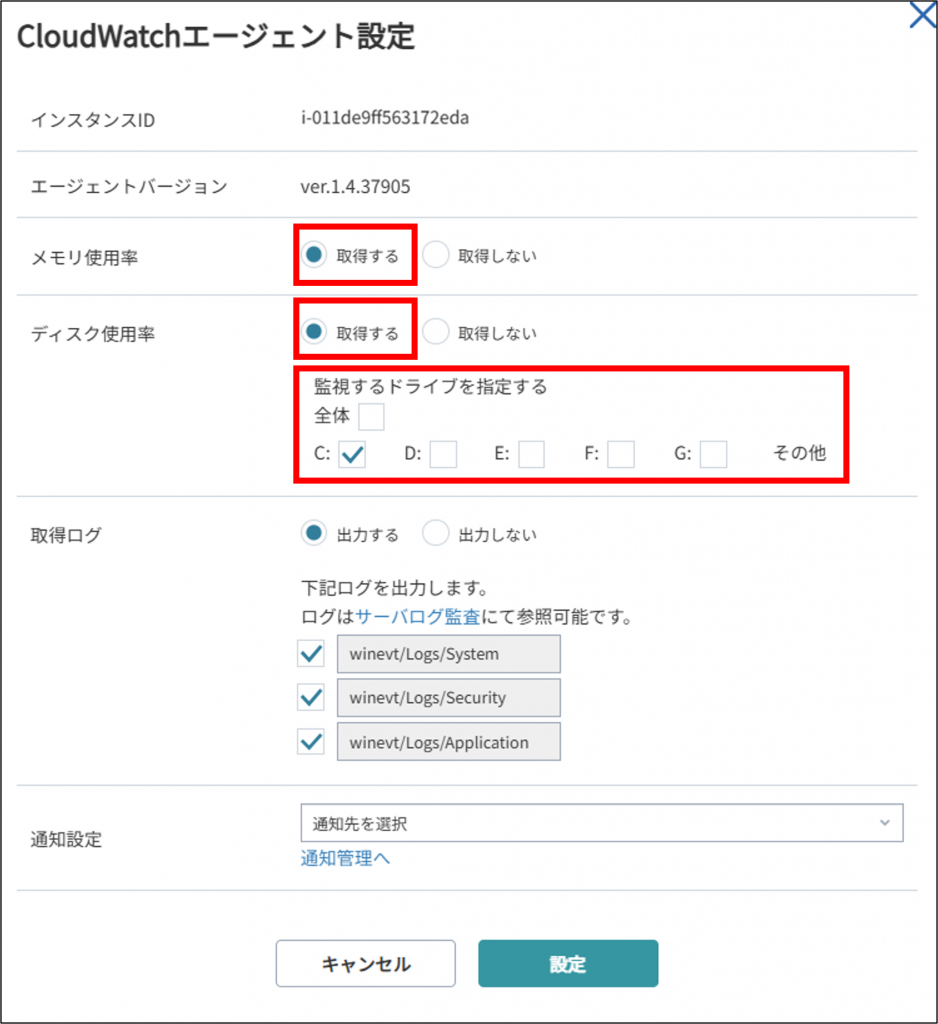The height and width of the screenshot is (1024, 938).
Task: Check the 全体 drive checkbox
Action: pos(371,416)
